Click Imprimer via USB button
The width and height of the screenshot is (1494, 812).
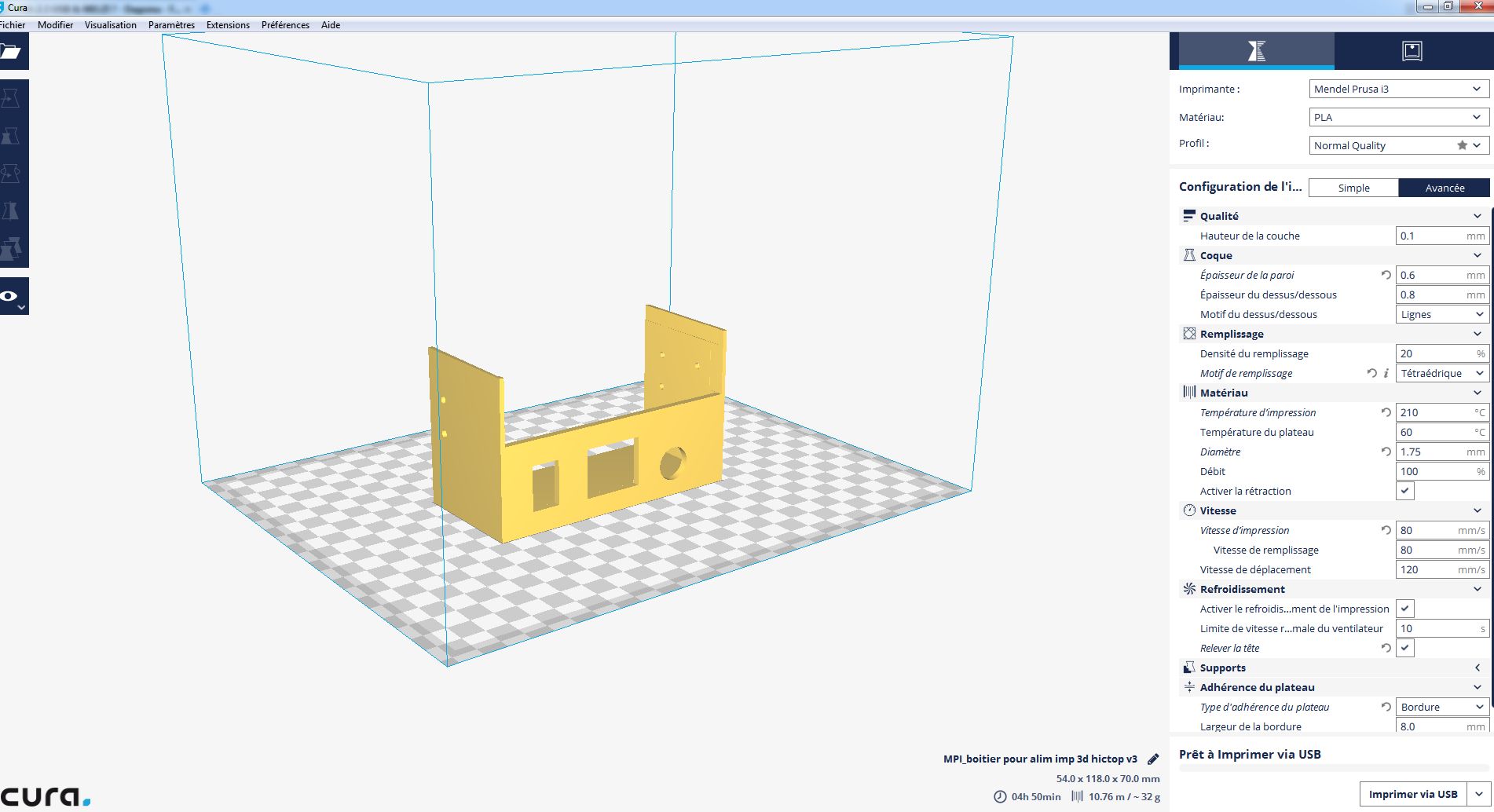pyautogui.click(x=1413, y=794)
